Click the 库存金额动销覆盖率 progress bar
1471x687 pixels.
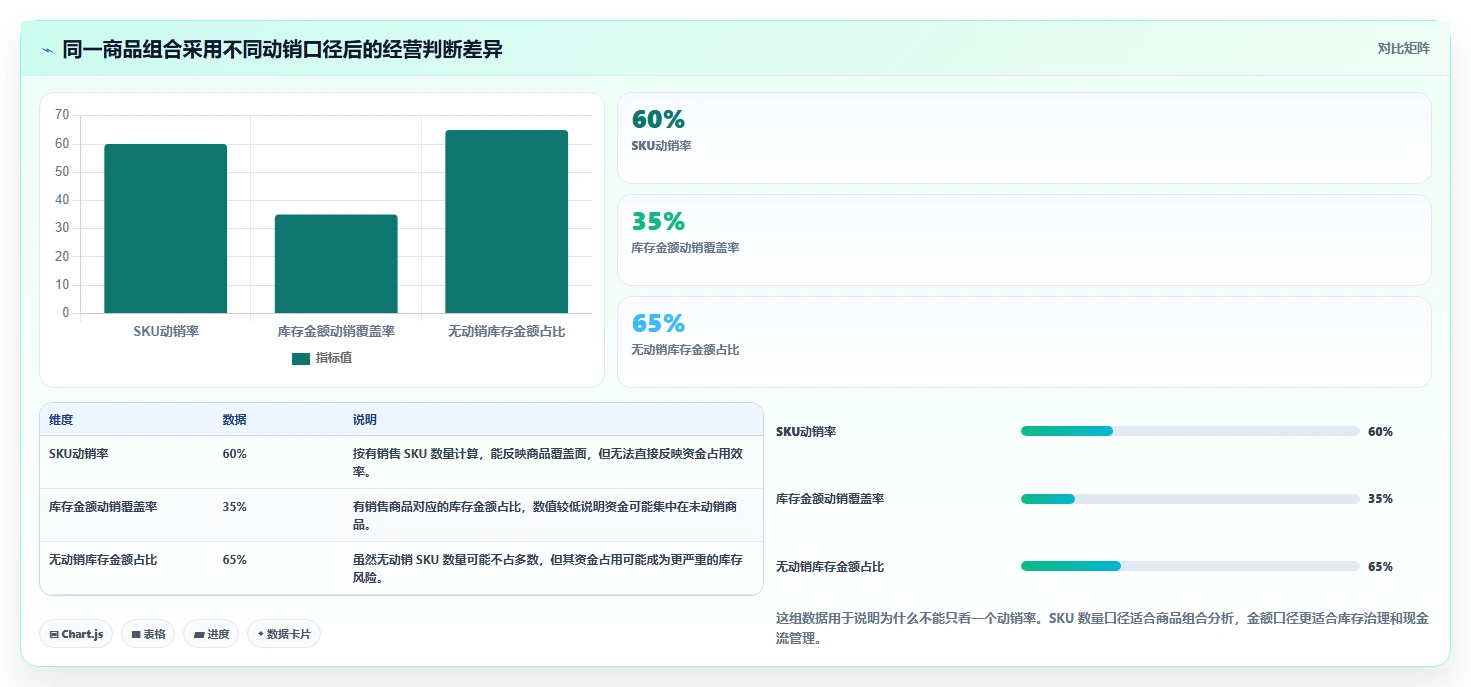[x=1190, y=499]
